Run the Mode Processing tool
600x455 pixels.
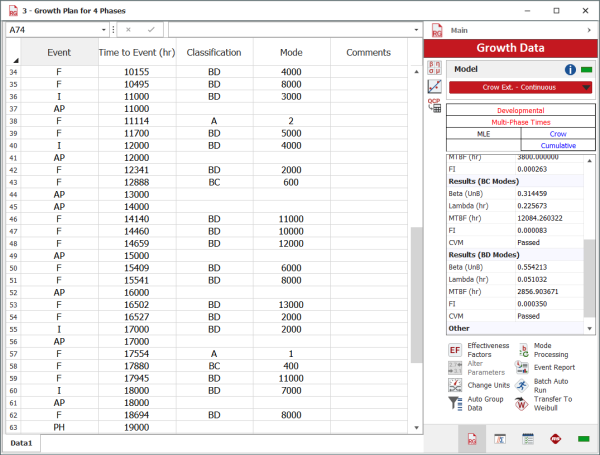point(525,349)
